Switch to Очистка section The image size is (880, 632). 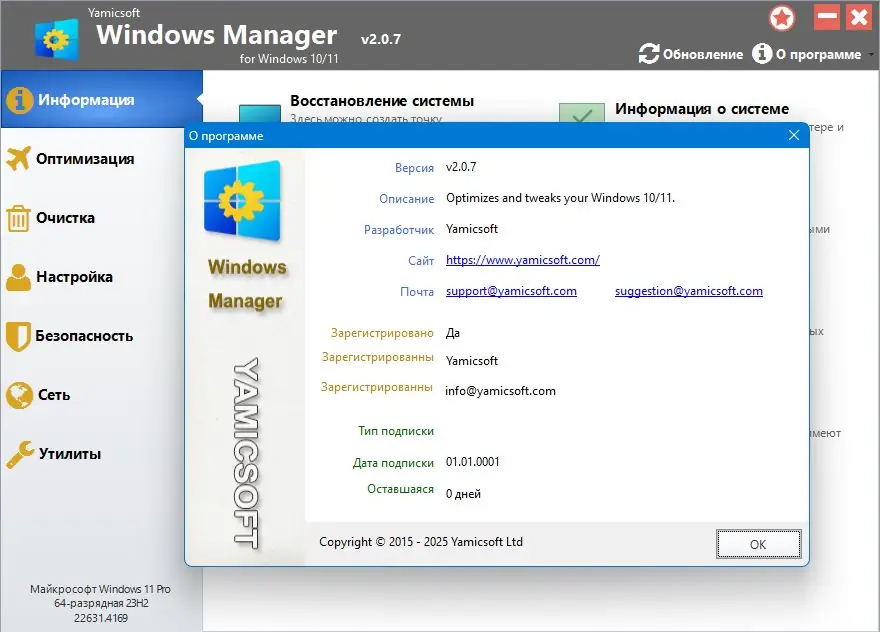tap(66, 218)
